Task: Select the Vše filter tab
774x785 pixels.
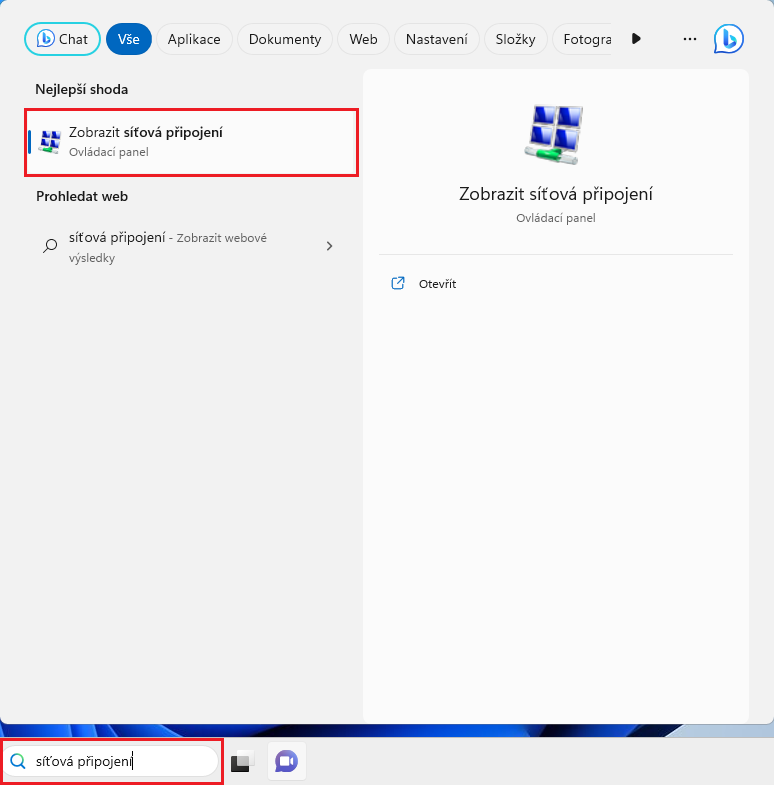Action: pyautogui.click(x=129, y=39)
